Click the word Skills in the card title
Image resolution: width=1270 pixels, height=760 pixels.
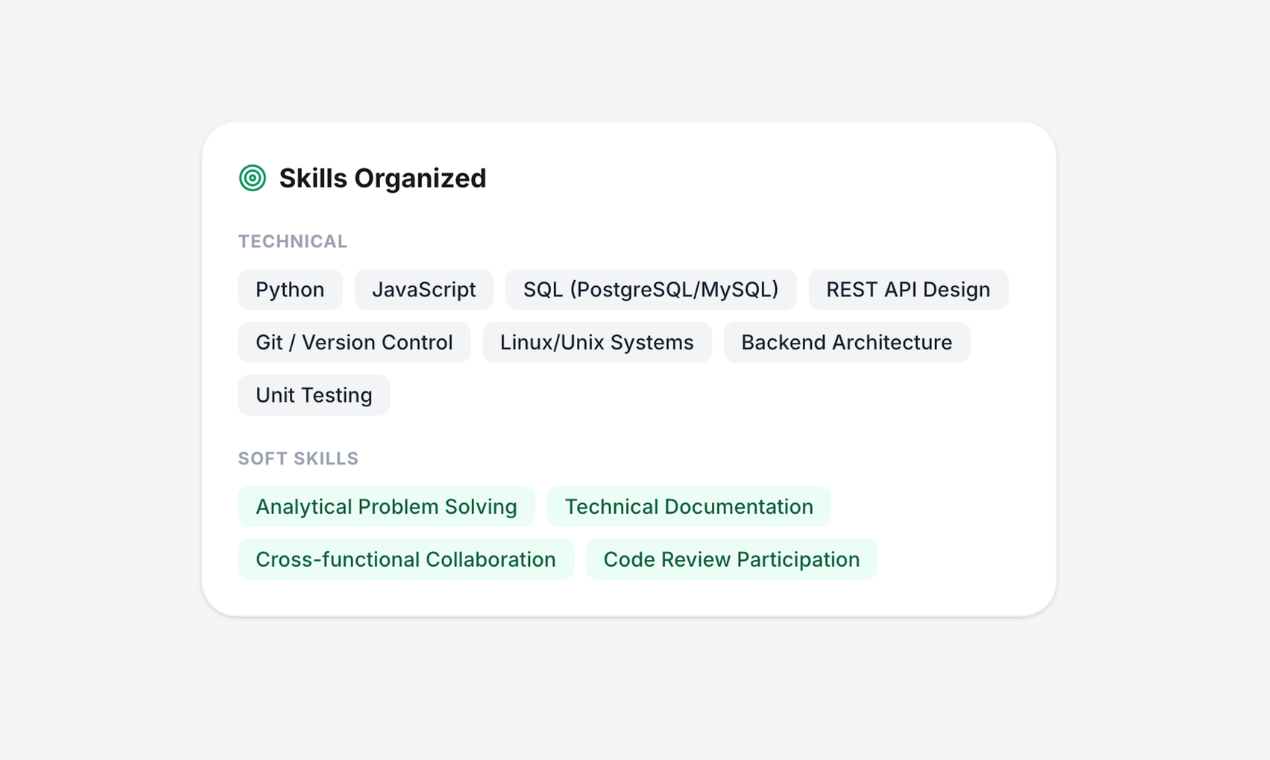point(313,178)
